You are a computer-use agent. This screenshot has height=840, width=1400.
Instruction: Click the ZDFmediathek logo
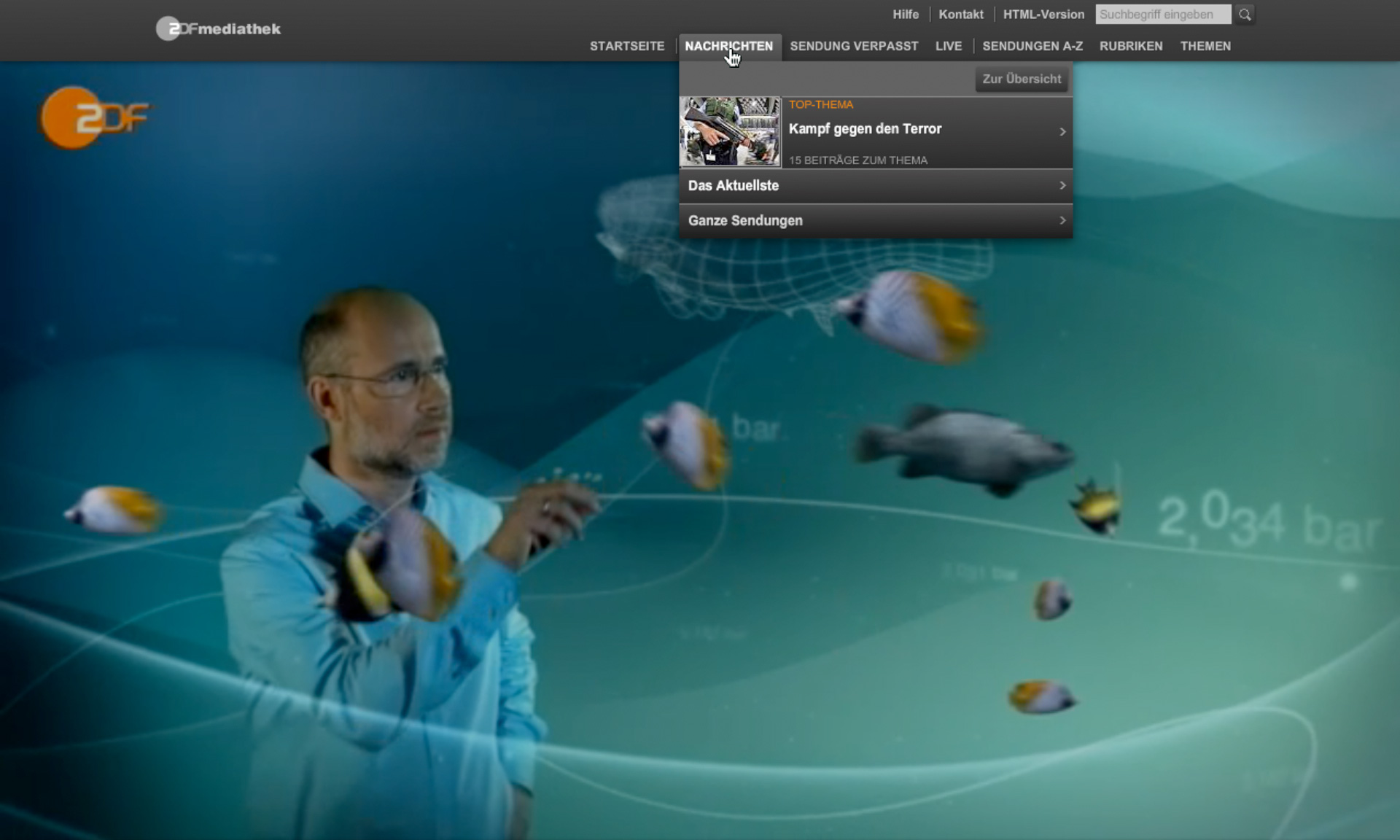(218, 29)
